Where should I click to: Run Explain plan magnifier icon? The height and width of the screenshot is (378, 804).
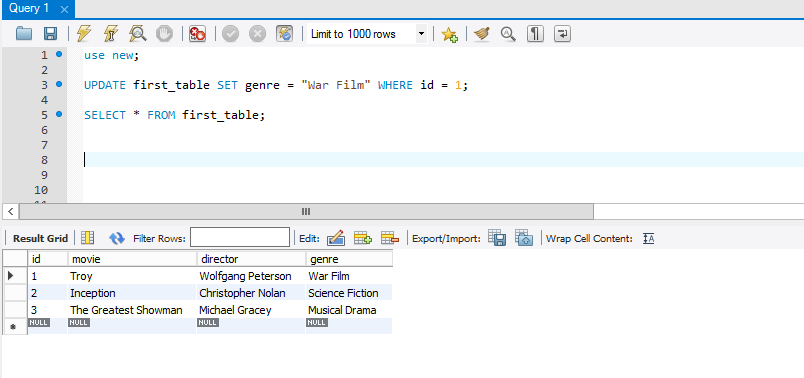tap(137, 34)
